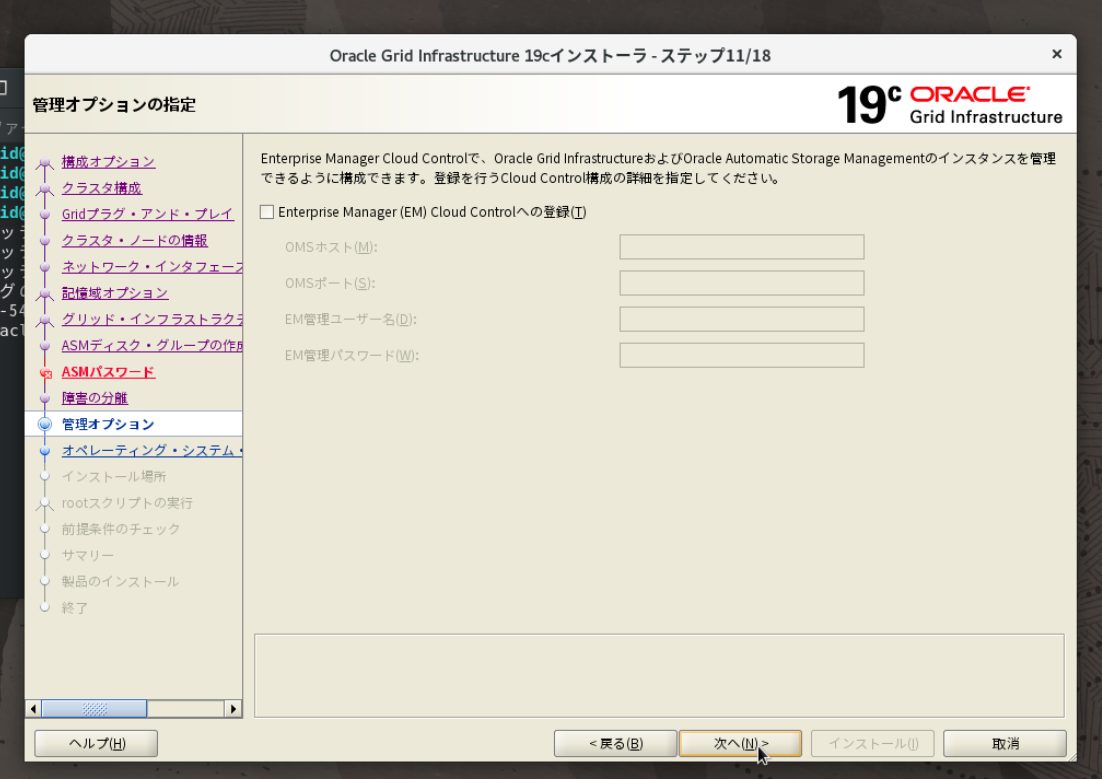Click the right arrow of the sidebar scrollbar
The width and height of the screenshot is (1102, 779).
click(x=233, y=709)
